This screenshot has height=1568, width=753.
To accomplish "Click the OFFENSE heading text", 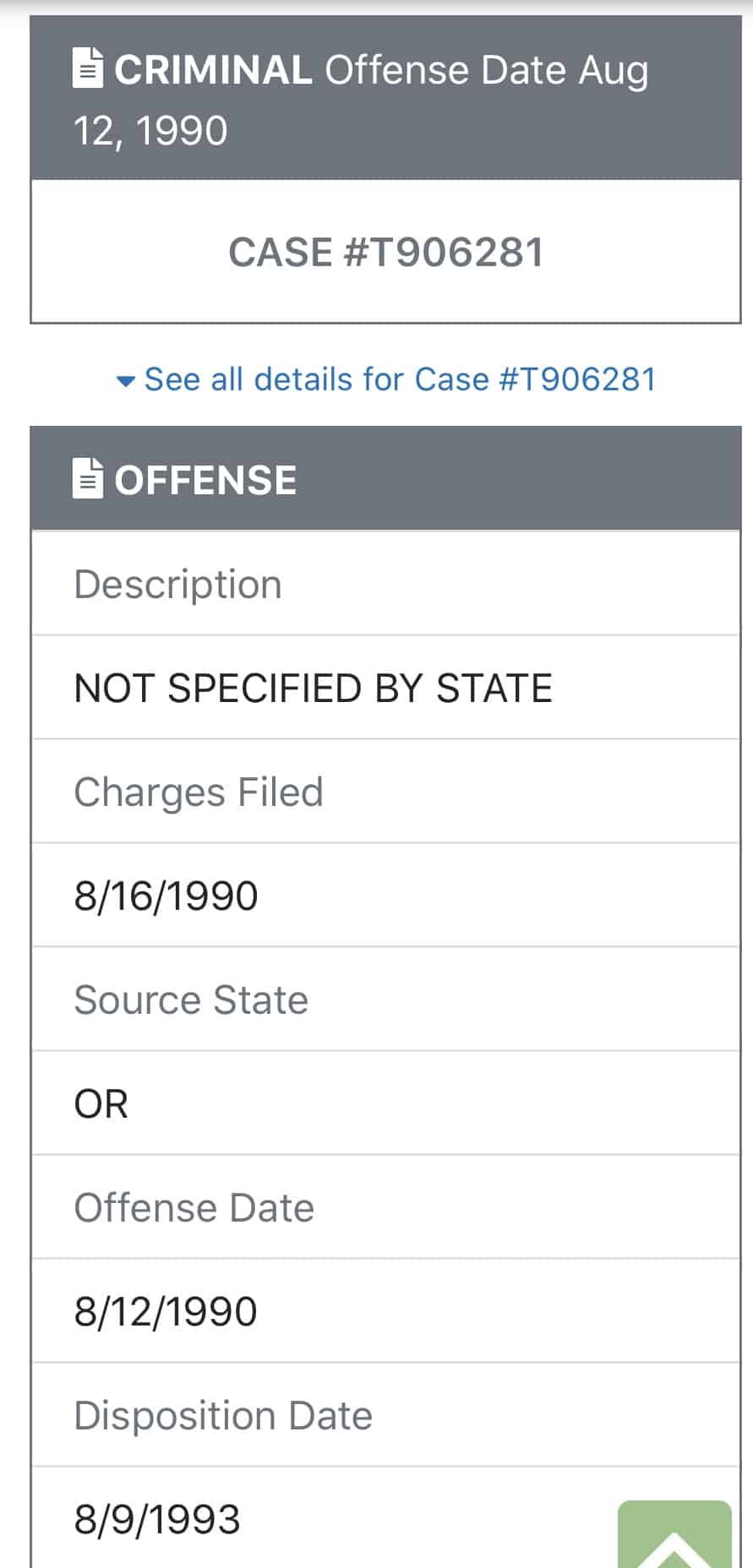I will 205,480.
